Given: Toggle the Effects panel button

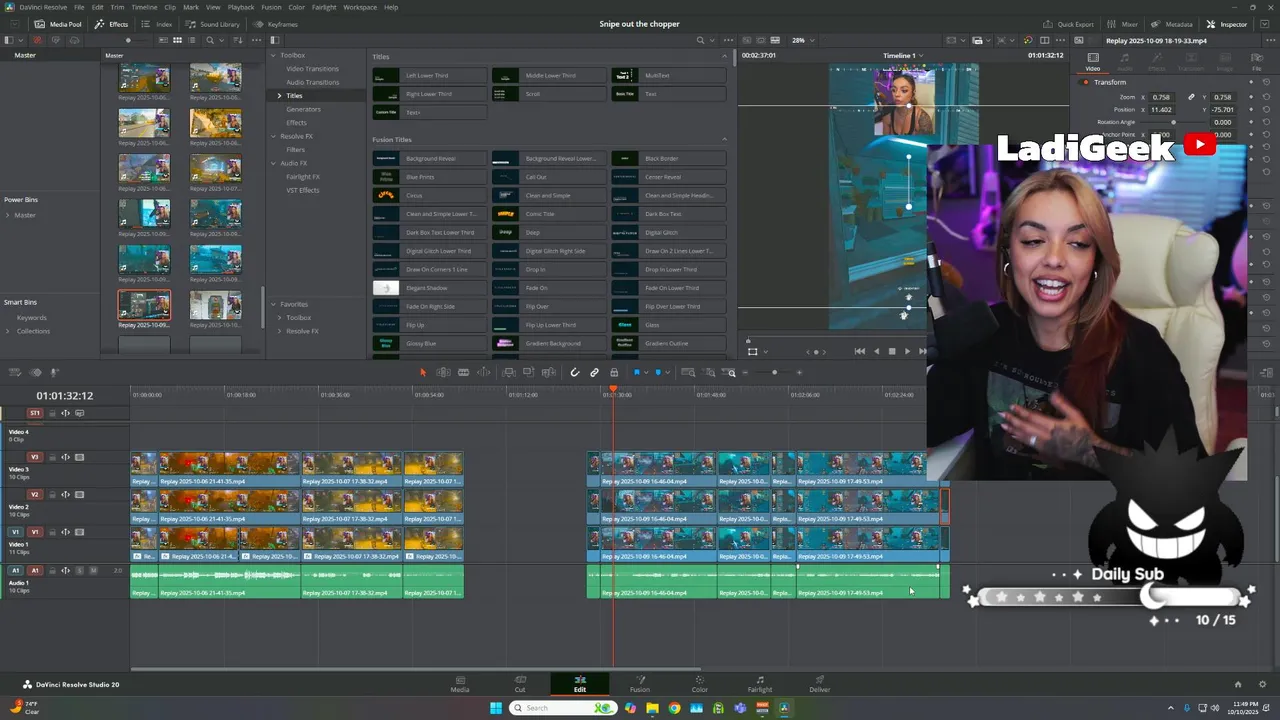Looking at the screenshot, I should [111, 24].
